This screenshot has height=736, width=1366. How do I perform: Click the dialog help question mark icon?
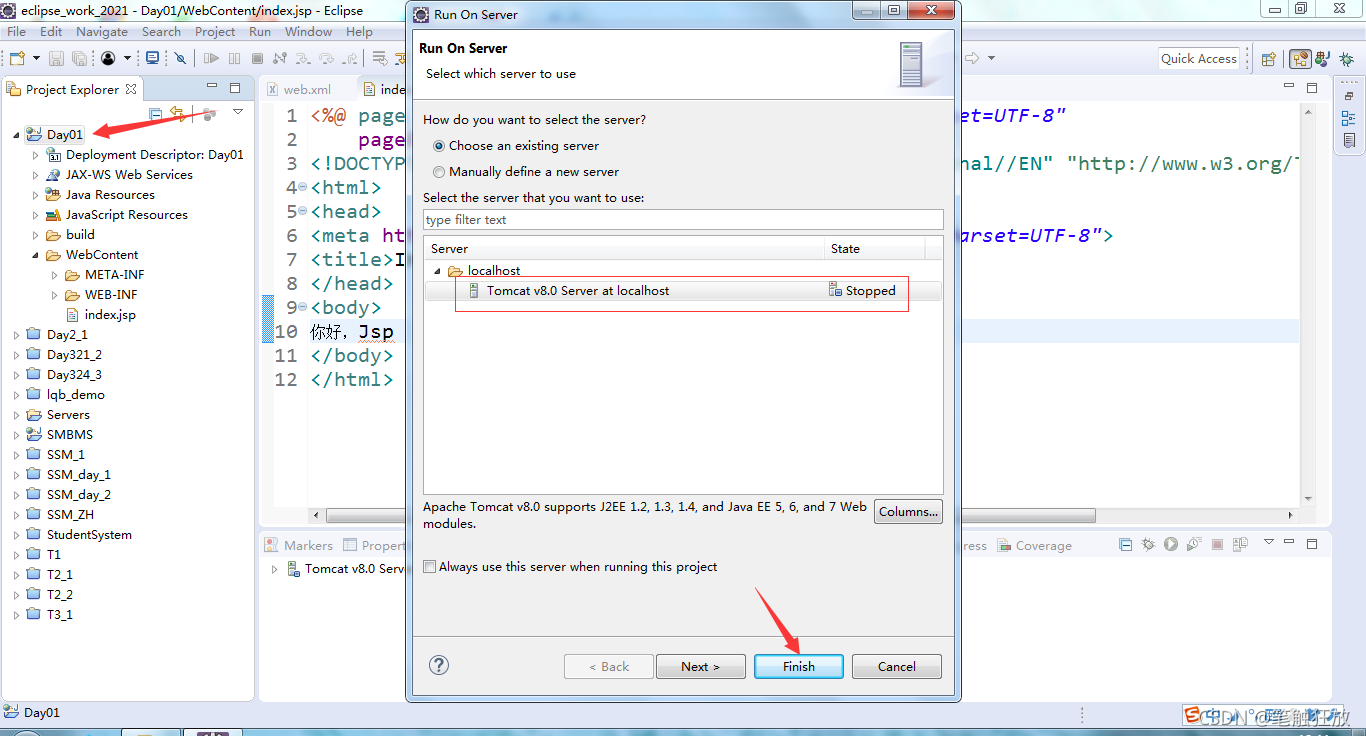[x=438, y=665]
